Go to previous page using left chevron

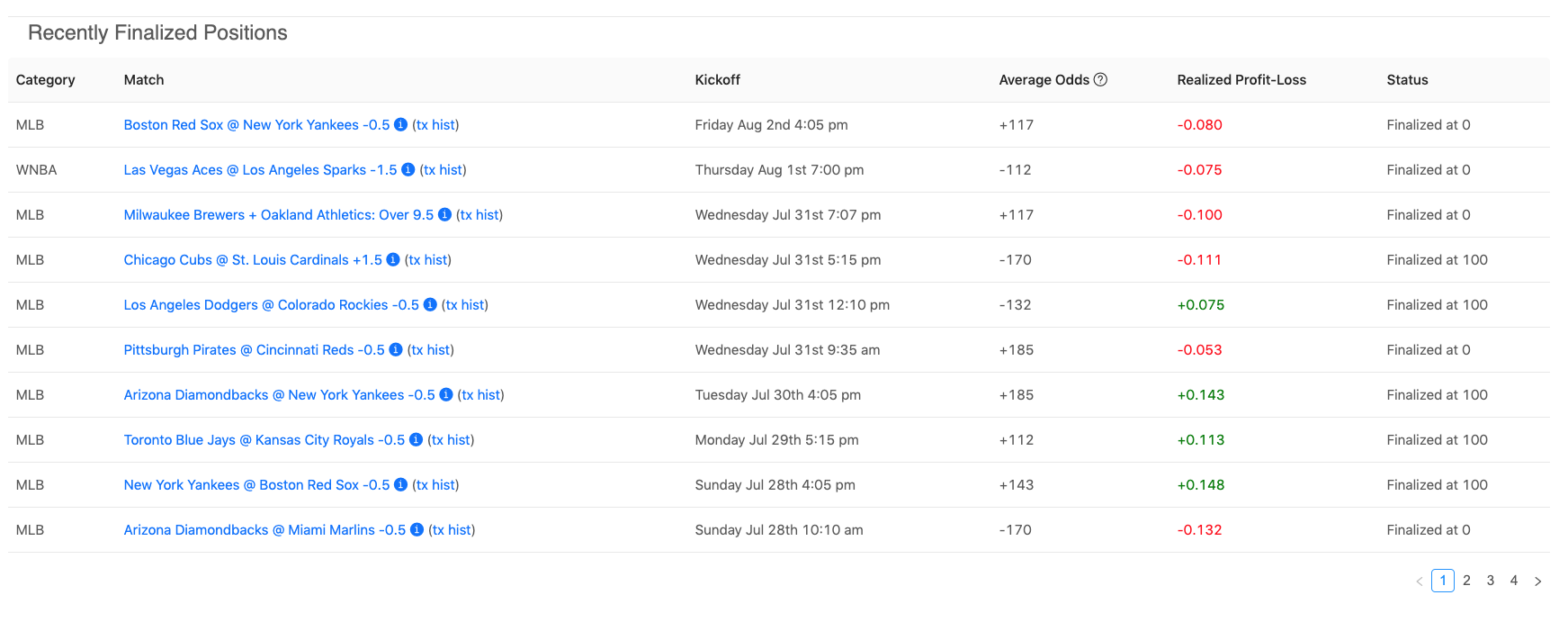tap(1420, 581)
